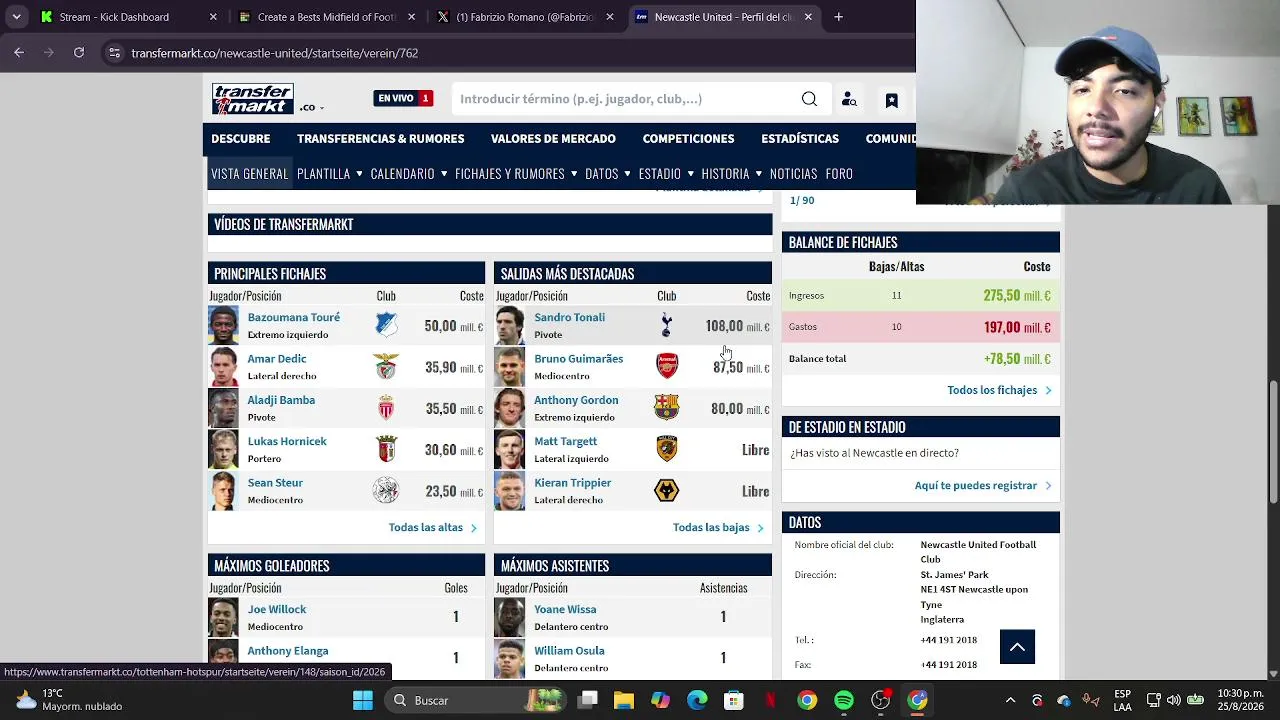This screenshot has height=720, width=1280.
Task: Open Spotify from the taskbar
Action: click(844, 700)
